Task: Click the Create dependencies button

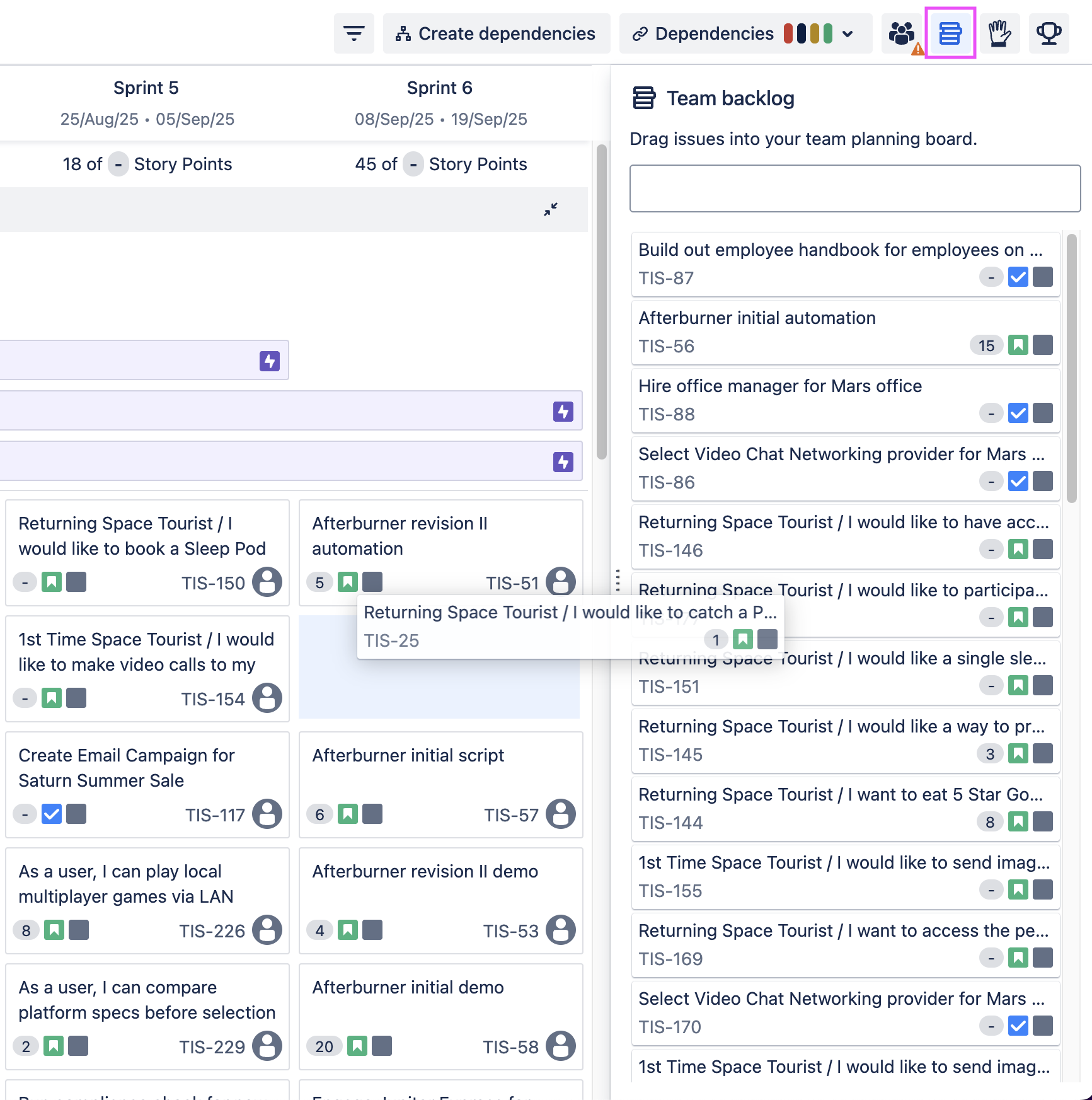Action: (496, 33)
